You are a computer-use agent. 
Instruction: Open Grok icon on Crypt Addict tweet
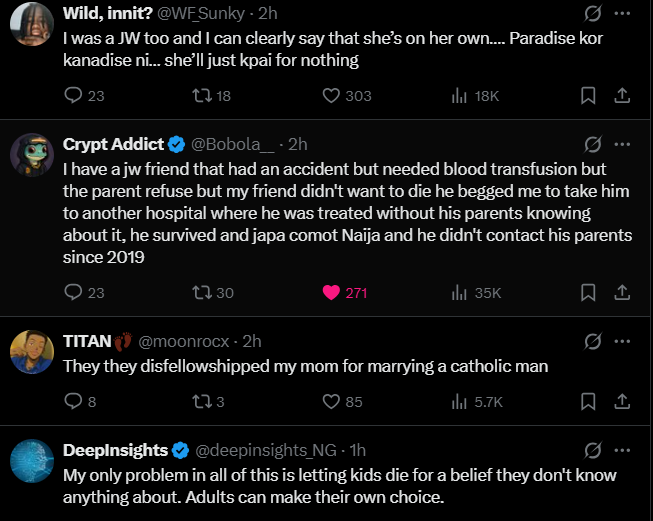tap(592, 144)
